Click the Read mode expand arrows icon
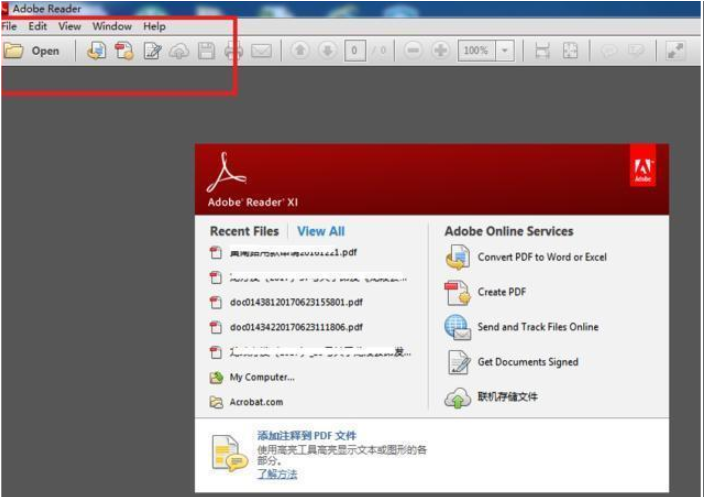Image resolution: width=704 pixels, height=497 pixels. coord(675,51)
